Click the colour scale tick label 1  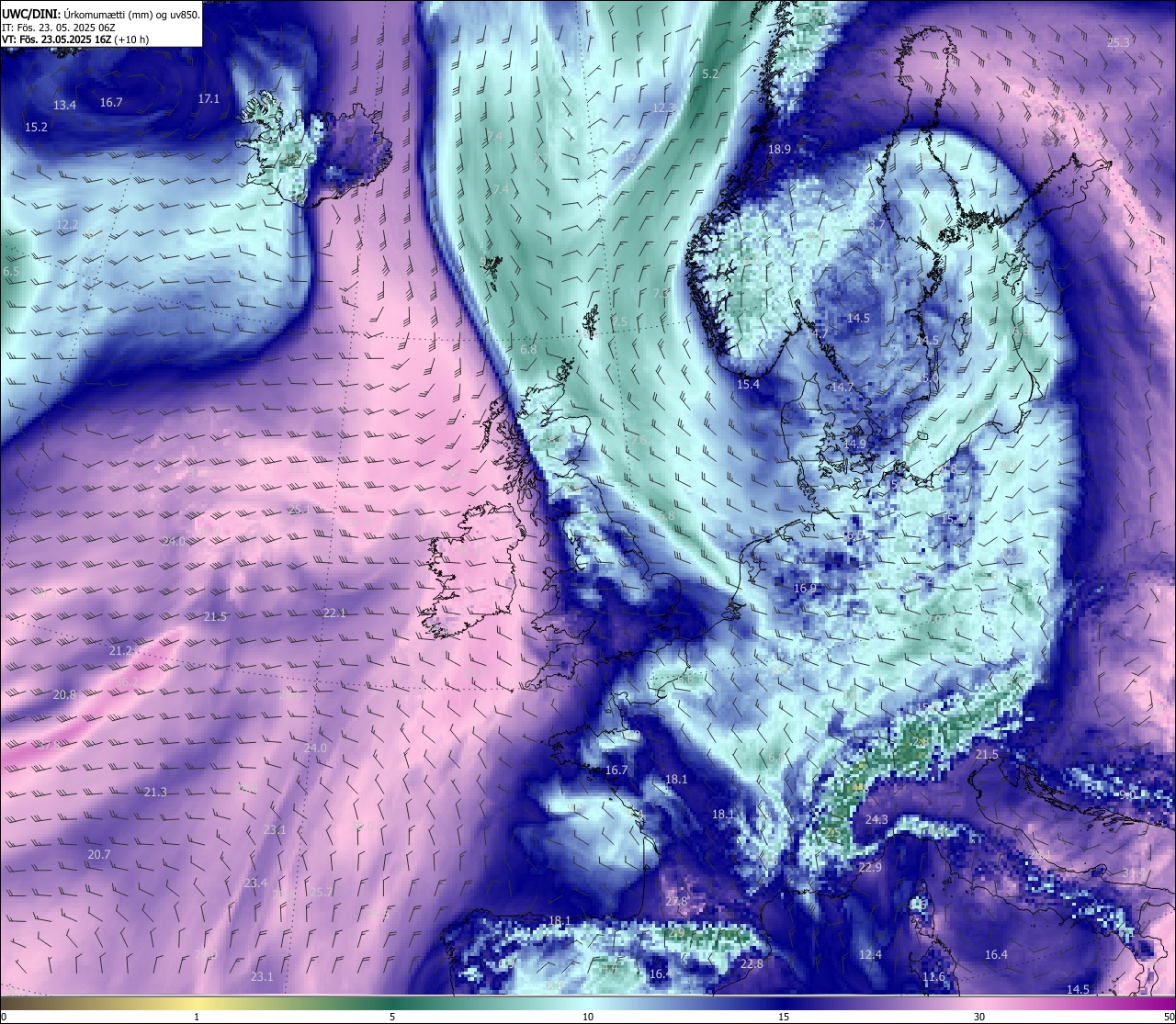(x=197, y=1017)
